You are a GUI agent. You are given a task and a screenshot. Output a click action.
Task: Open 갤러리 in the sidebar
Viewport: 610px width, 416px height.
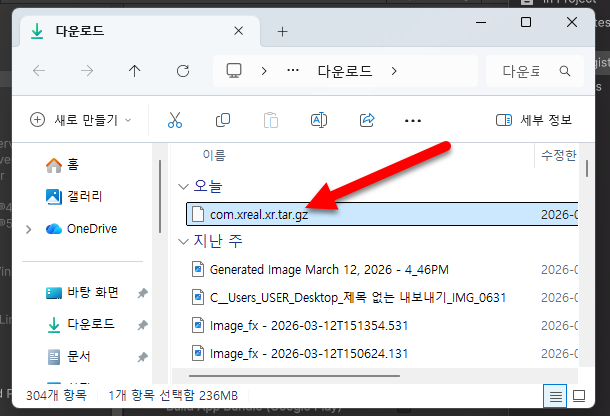(x=74, y=197)
